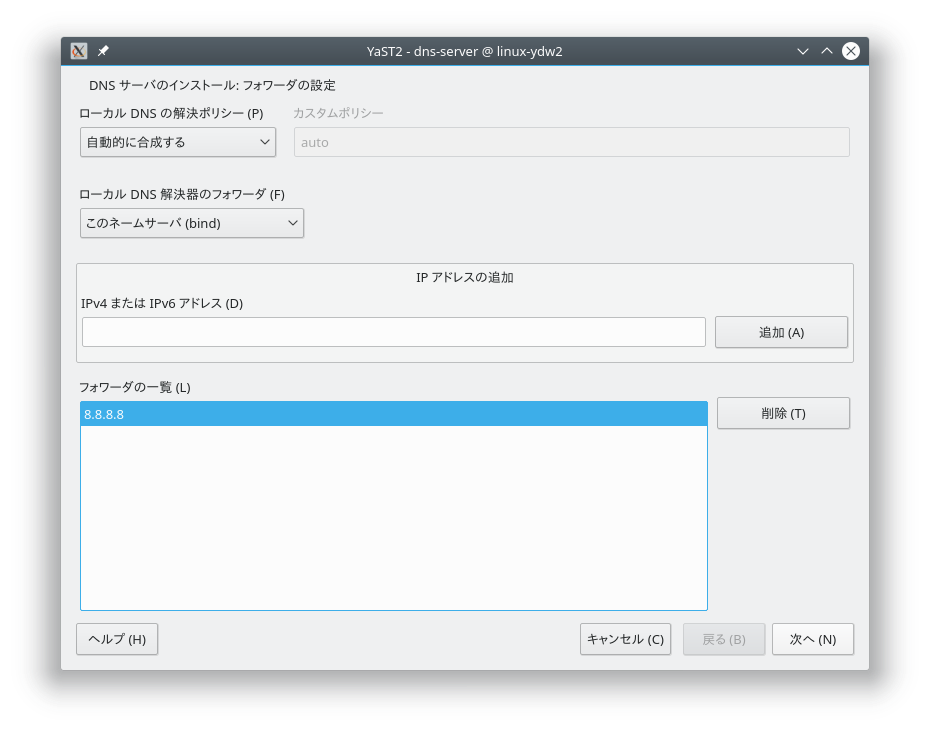Screen dimensions: 930x731
Task: Open the ローカル DNS の解決ポリシー dropdown
Action: 178,142
